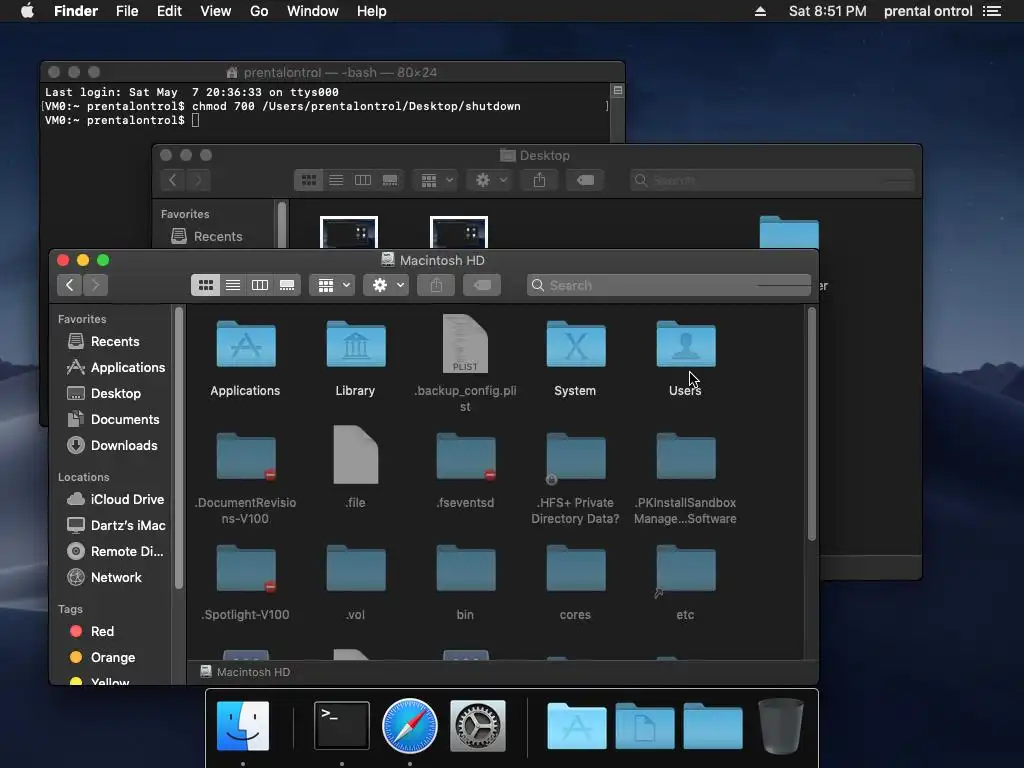Open the Finder menu
Viewport: 1024px width, 768px height.
click(76, 11)
